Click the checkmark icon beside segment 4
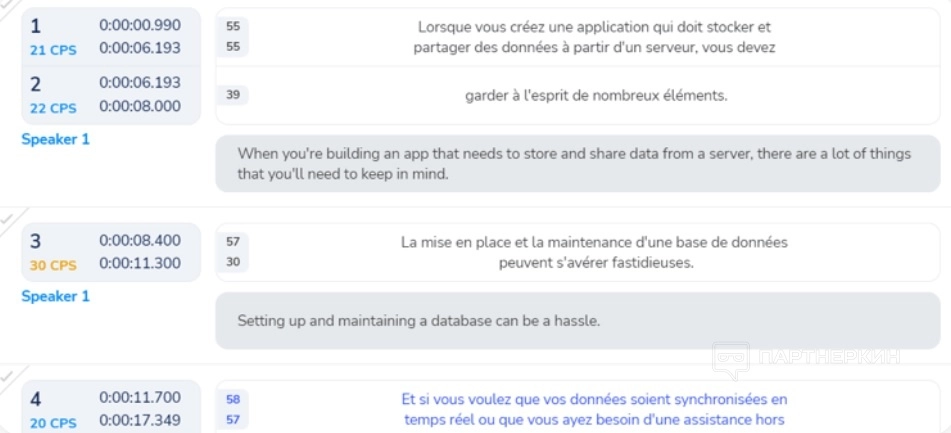This screenshot has width=951, height=433. click(x=7, y=374)
